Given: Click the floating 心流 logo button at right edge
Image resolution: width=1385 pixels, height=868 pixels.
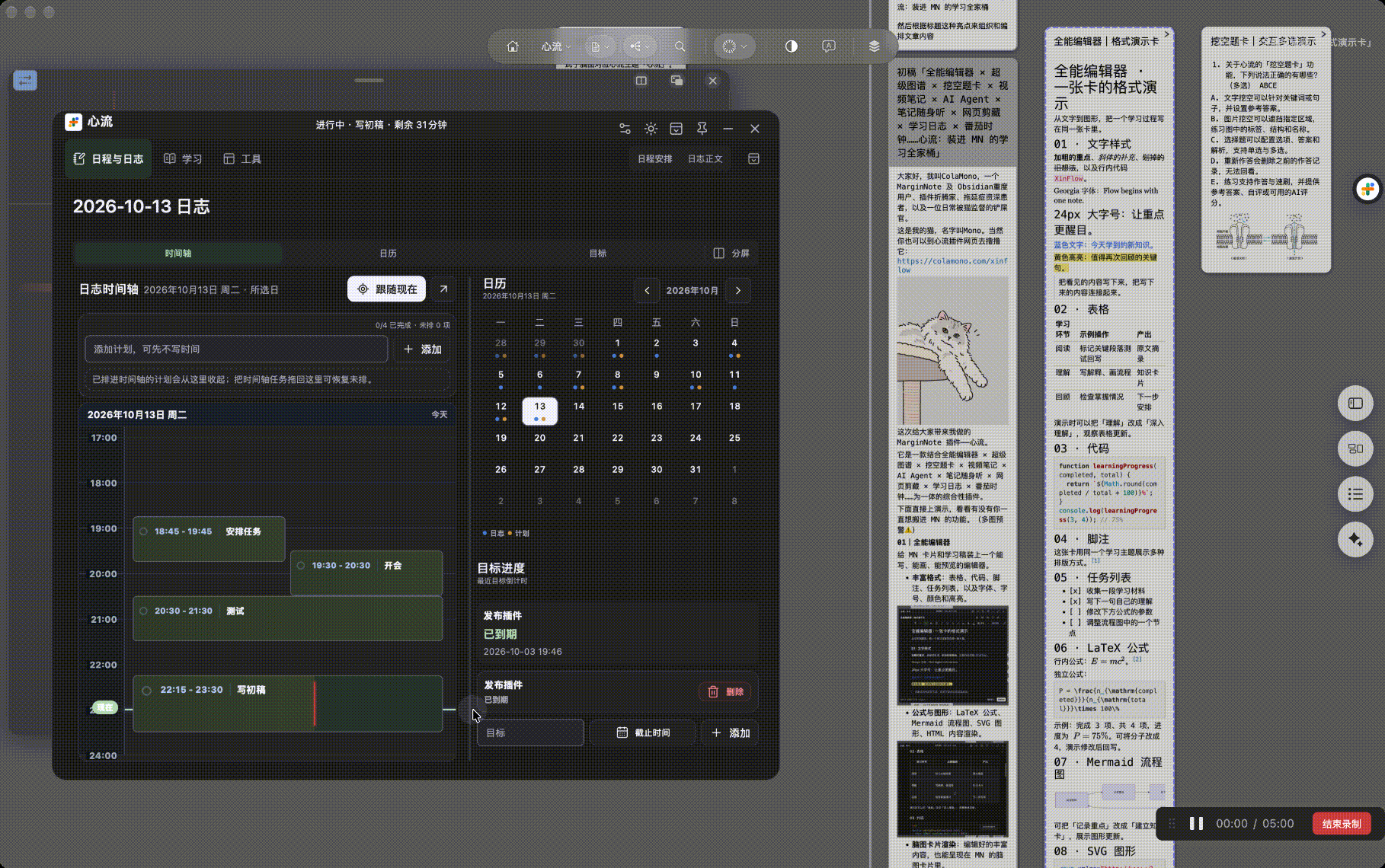Looking at the screenshot, I should pyautogui.click(x=1367, y=189).
